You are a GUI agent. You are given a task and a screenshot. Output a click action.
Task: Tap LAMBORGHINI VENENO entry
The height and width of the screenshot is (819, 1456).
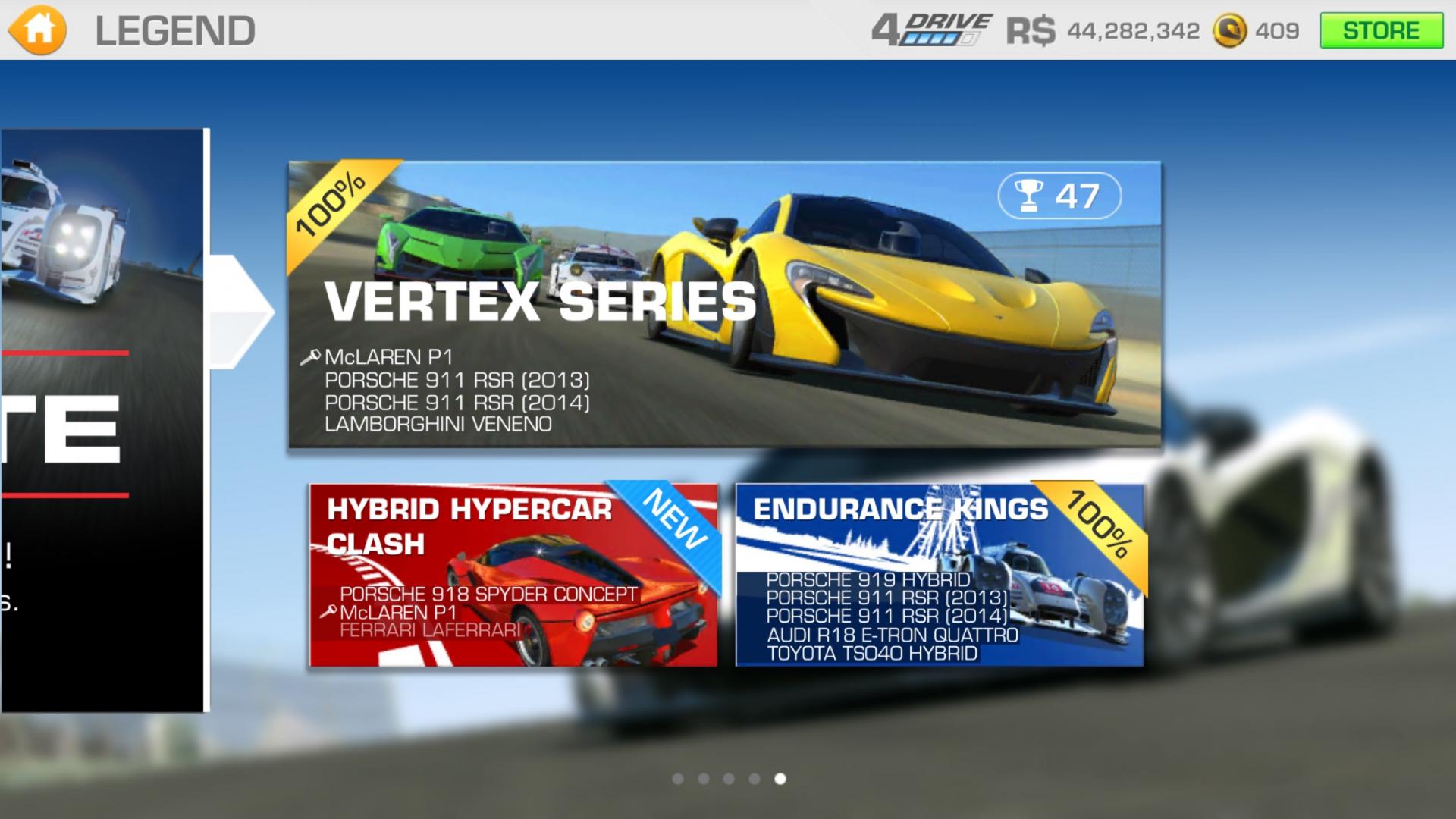438,424
